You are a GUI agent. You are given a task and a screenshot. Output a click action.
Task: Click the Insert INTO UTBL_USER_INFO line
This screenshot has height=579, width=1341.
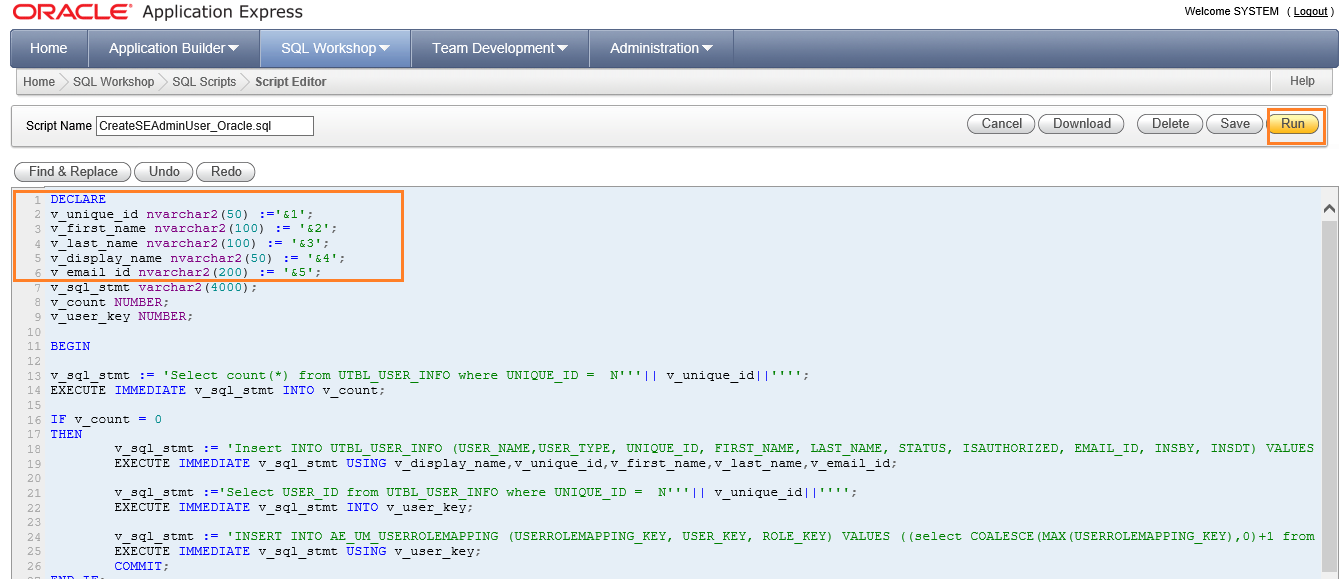(714, 448)
